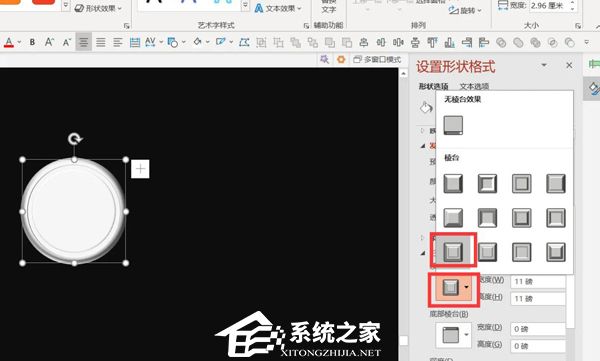
Task: Click the align bottom icon in toolbar
Action: pyautogui.click(x=450, y=42)
